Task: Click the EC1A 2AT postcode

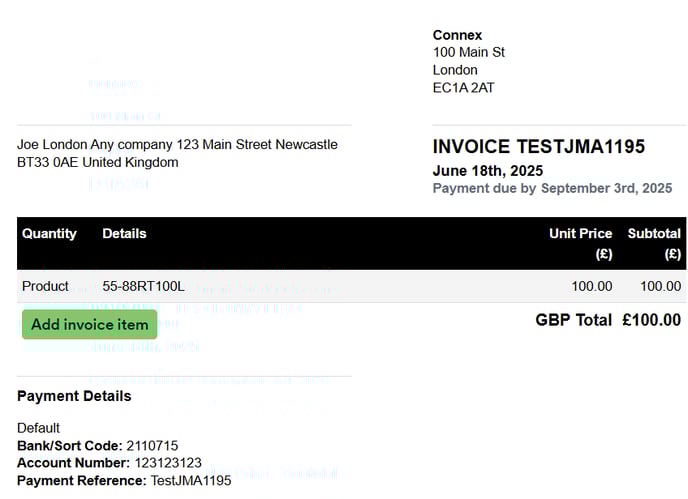Action: click(463, 88)
